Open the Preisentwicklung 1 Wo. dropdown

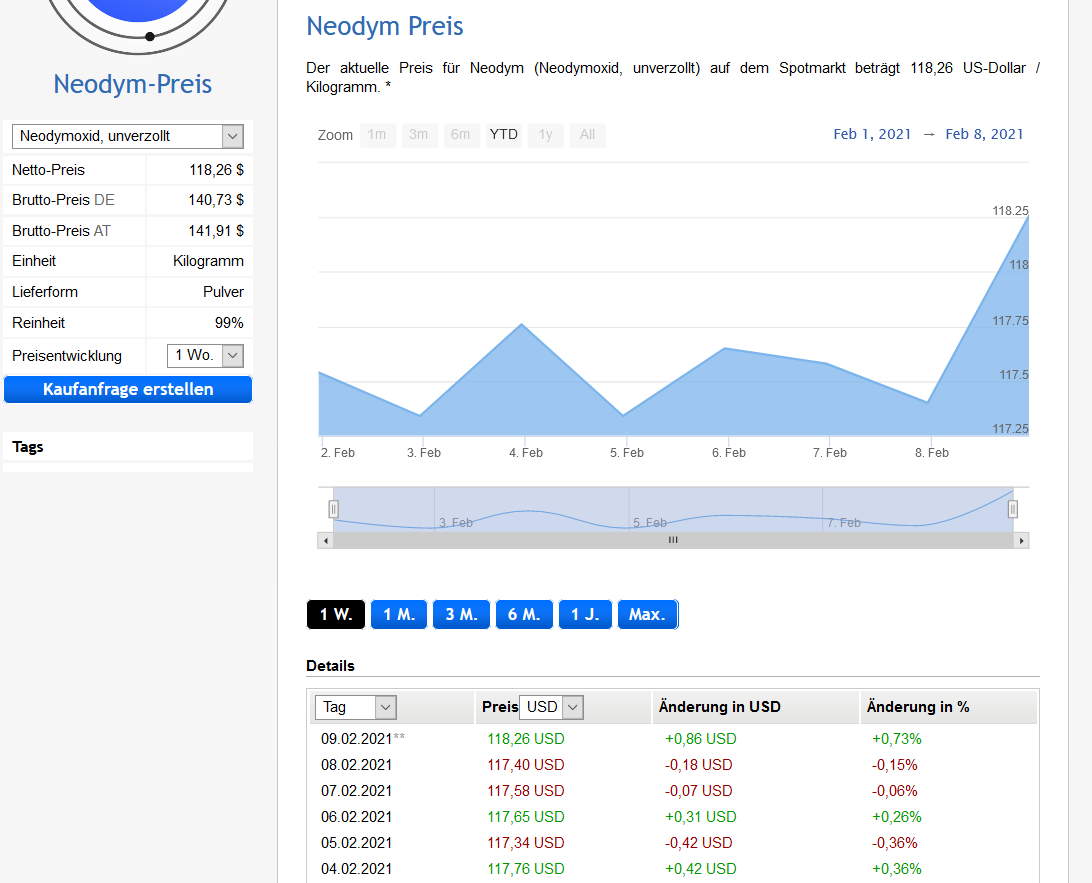point(205,355)
